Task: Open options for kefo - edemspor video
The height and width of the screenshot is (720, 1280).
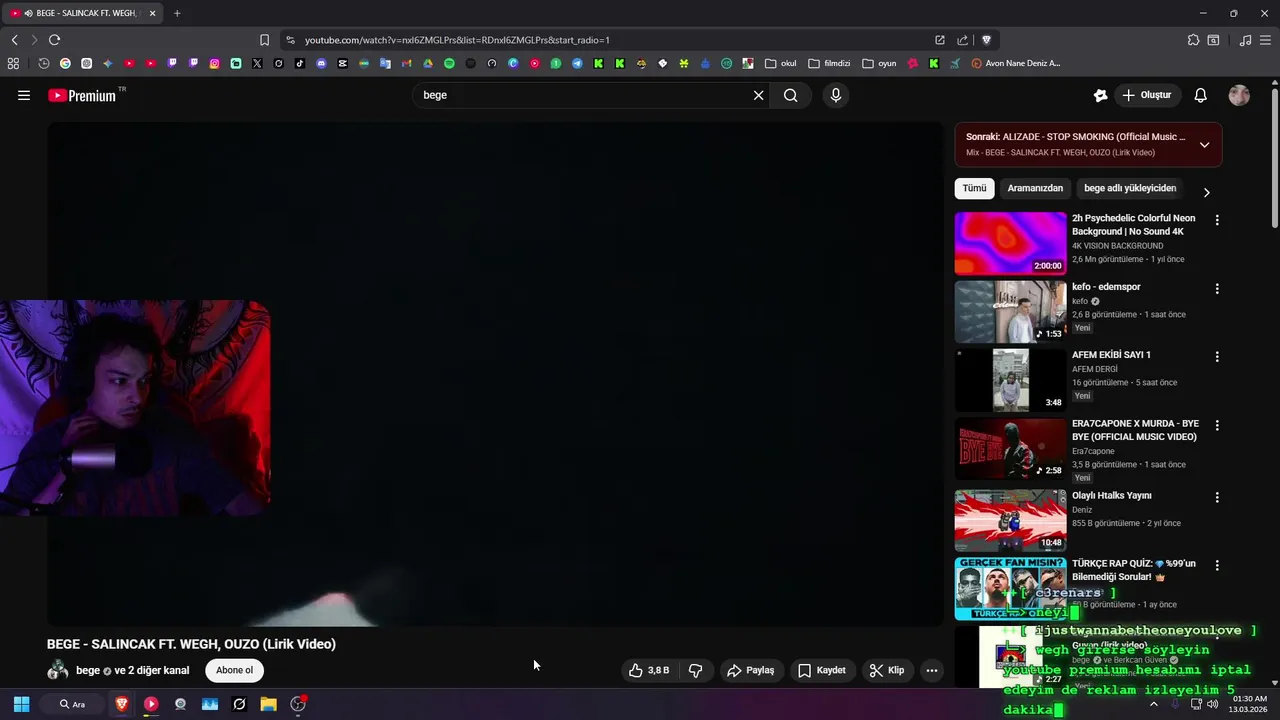Action: pos(1217,289)
